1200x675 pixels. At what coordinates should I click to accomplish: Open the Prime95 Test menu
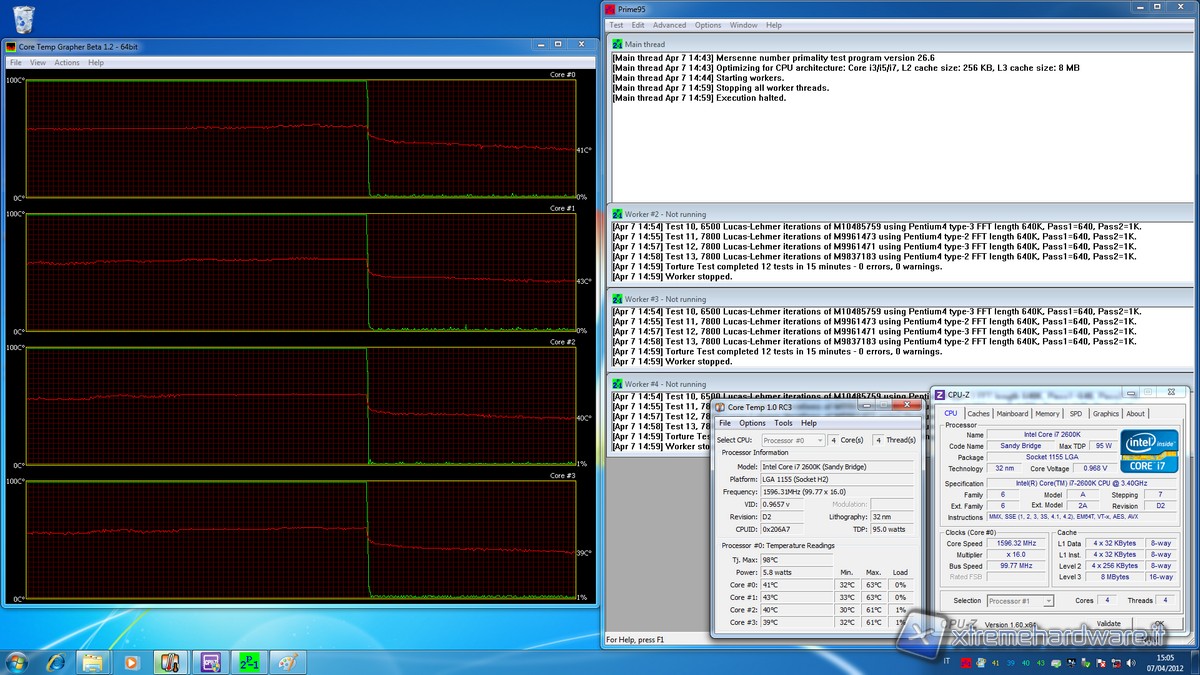point(616,25)
